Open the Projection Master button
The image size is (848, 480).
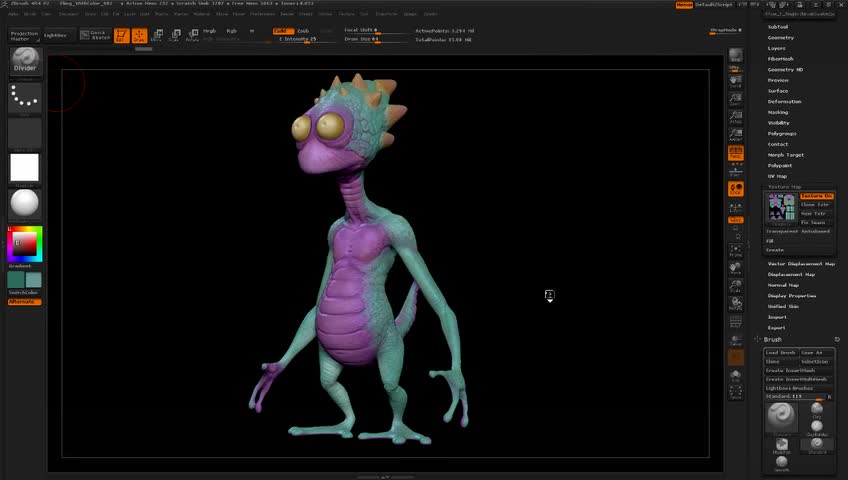(25, 36)
